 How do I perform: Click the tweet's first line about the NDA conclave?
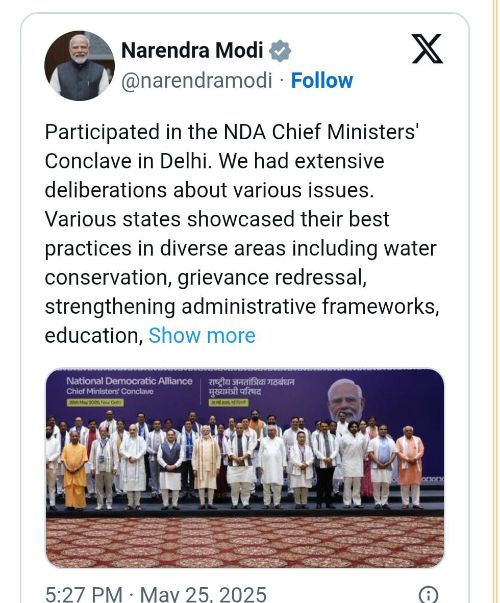[232, 132]
